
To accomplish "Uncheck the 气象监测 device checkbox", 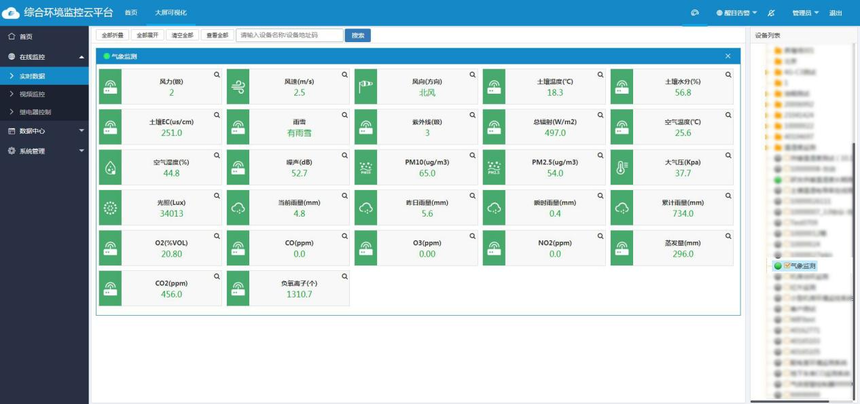I will 788,265.
